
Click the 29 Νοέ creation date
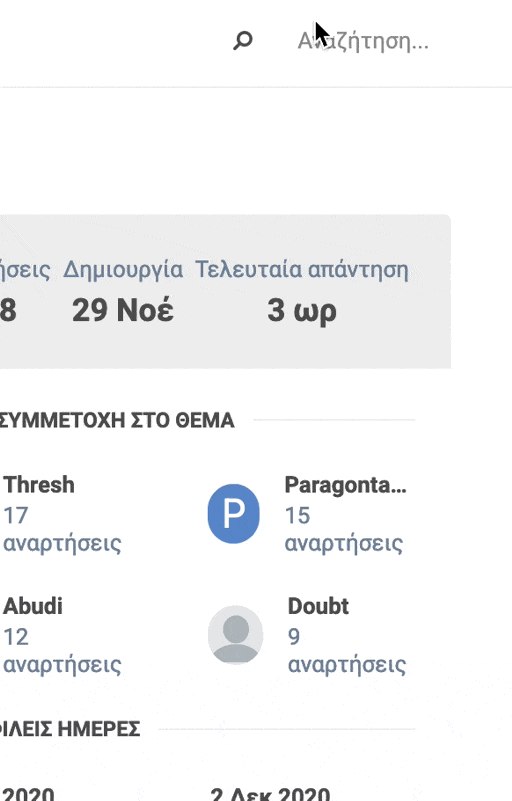[123, 310]
